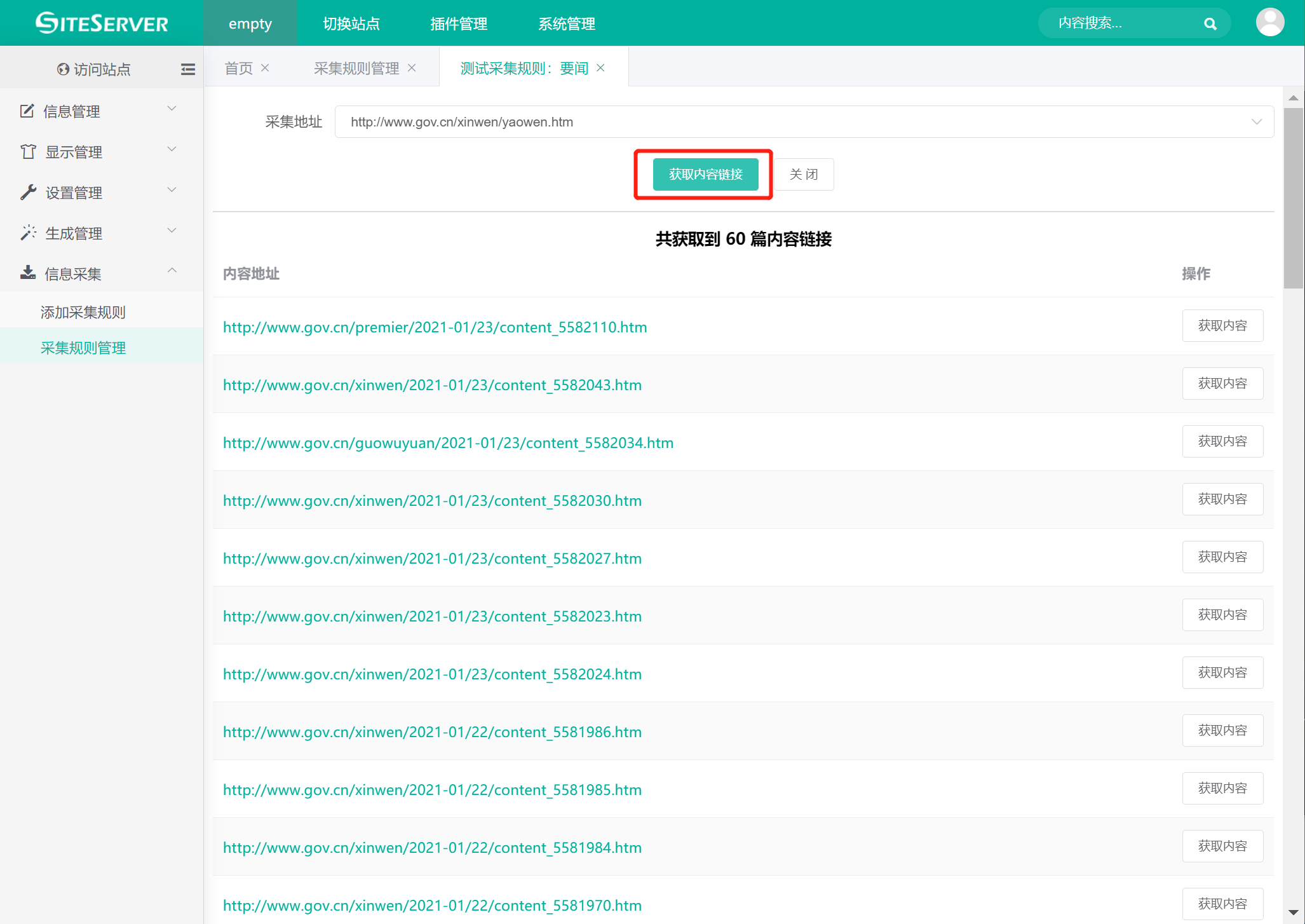The width and height of the screenshot is (1305, 924).
Task: Open the user avatar menu
Action: point(1269,22)
